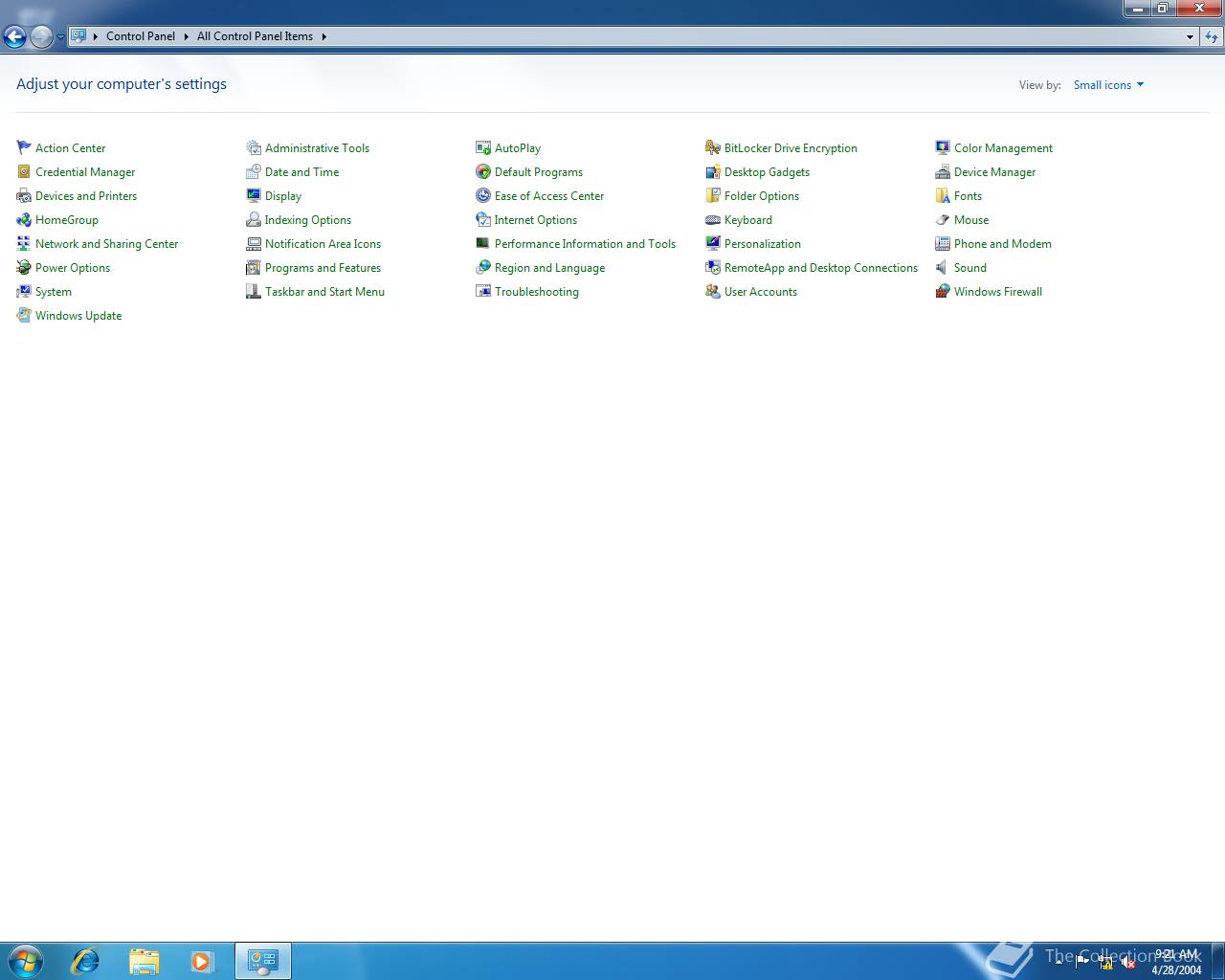
Task: Launch Windows Media Player from taskbar
Action: 202,961
